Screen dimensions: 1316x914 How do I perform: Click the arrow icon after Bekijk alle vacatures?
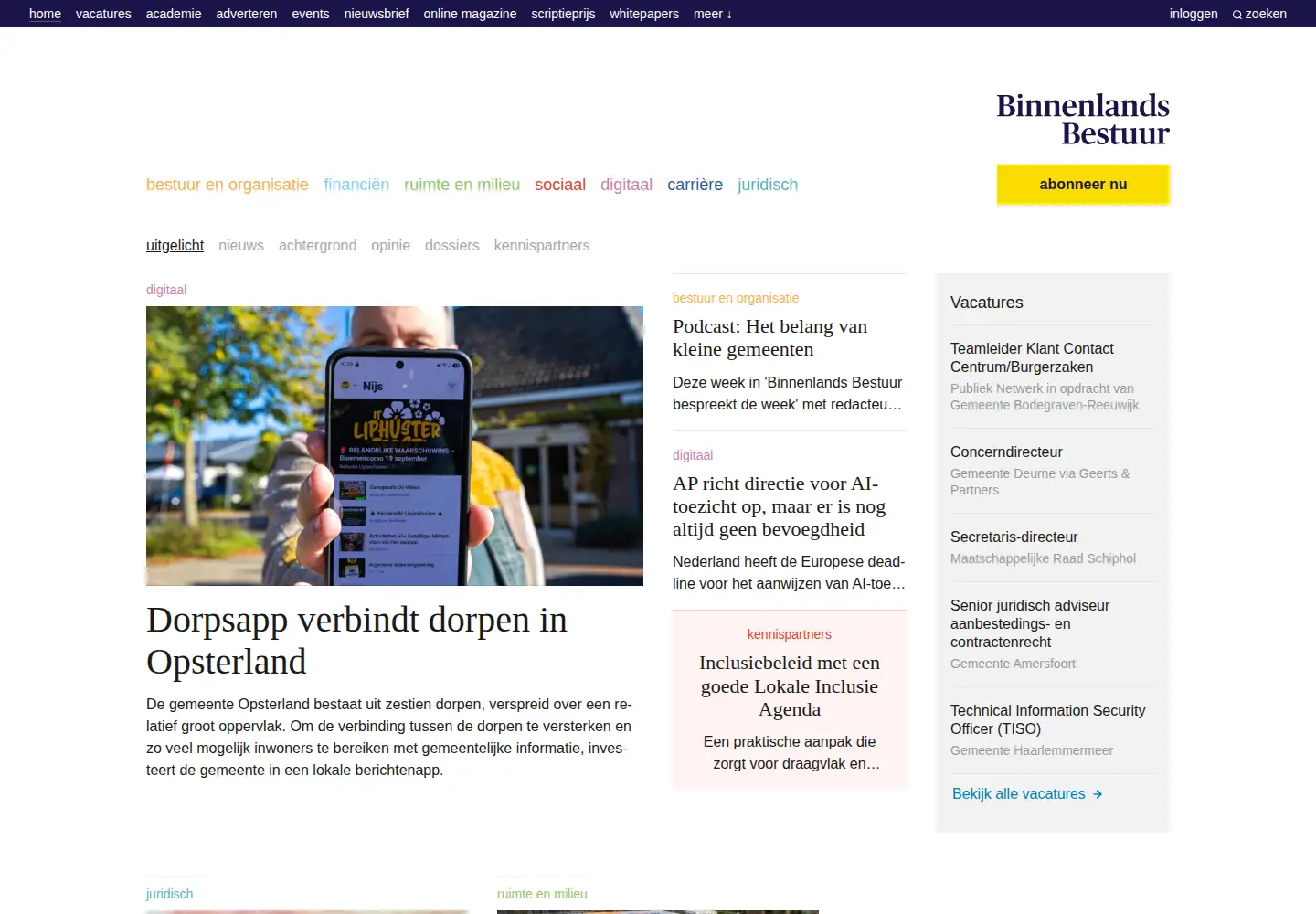pyautogui.click(x=1098, y=794)
